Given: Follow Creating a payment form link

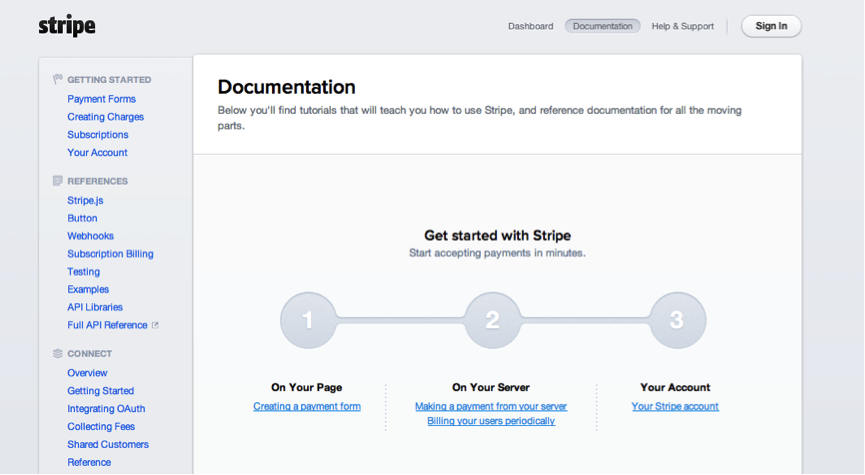Looking at the screenshot, I should click(307, 407).
